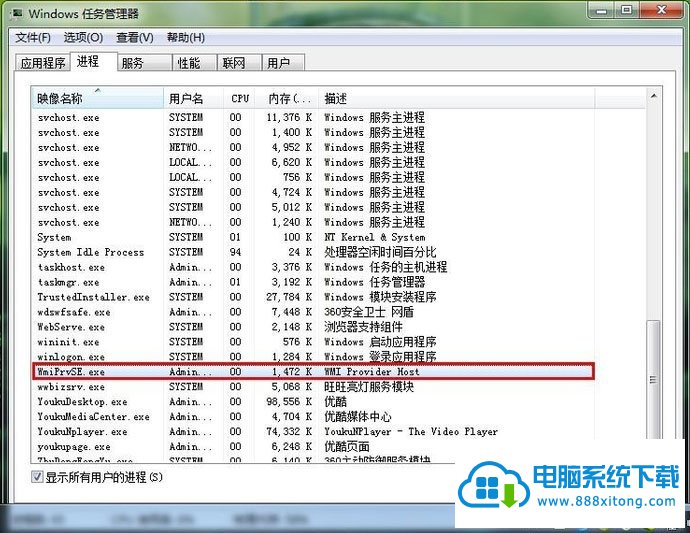Select the youkupage.exe process
690x533 pixels.
click(313, 447)
